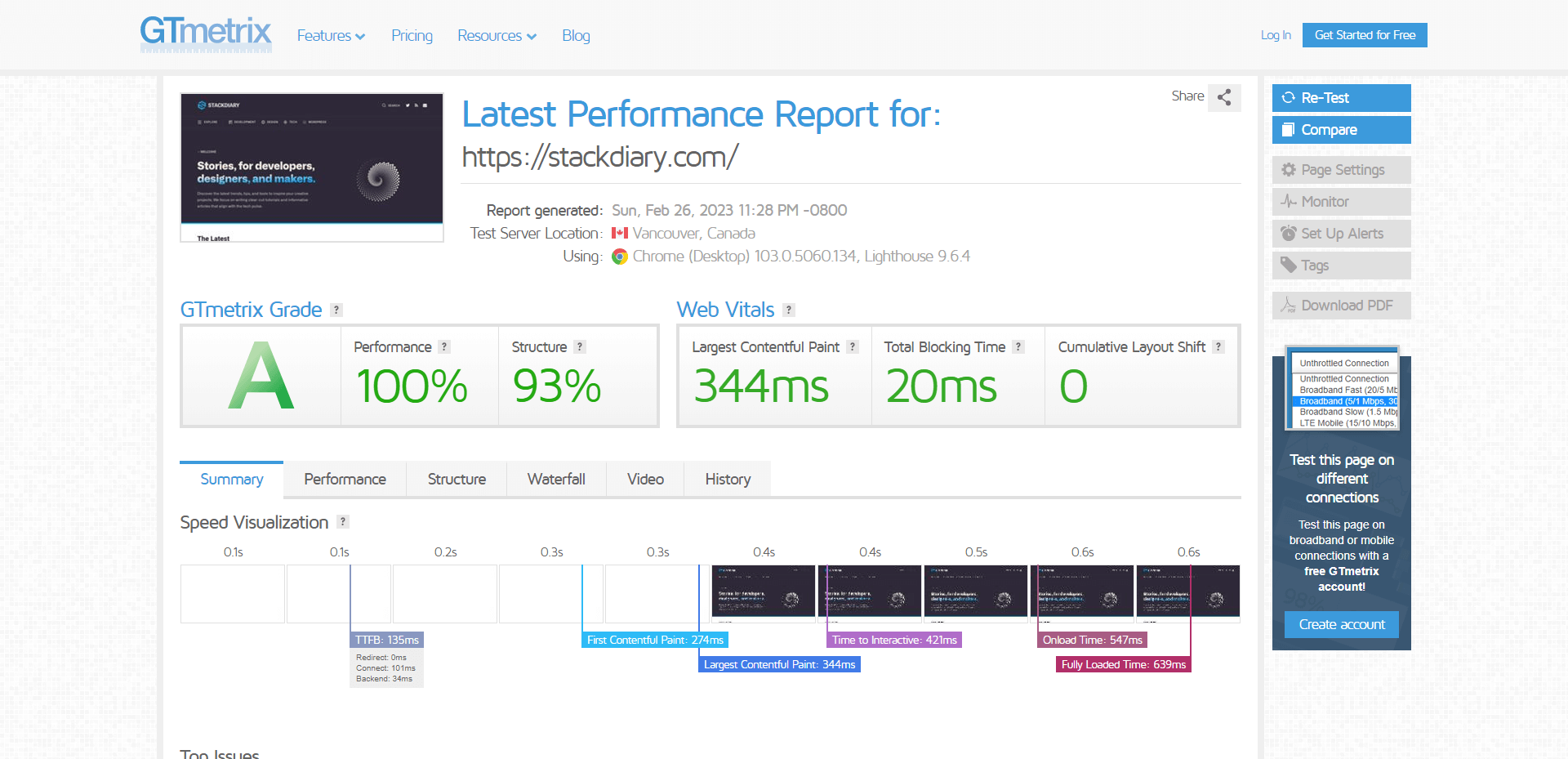Image resolution: width=1568 pixels, height=759 pixels.
Task: Click help icon for Cumulative Layout Shift
Action: click(1218, 347)
